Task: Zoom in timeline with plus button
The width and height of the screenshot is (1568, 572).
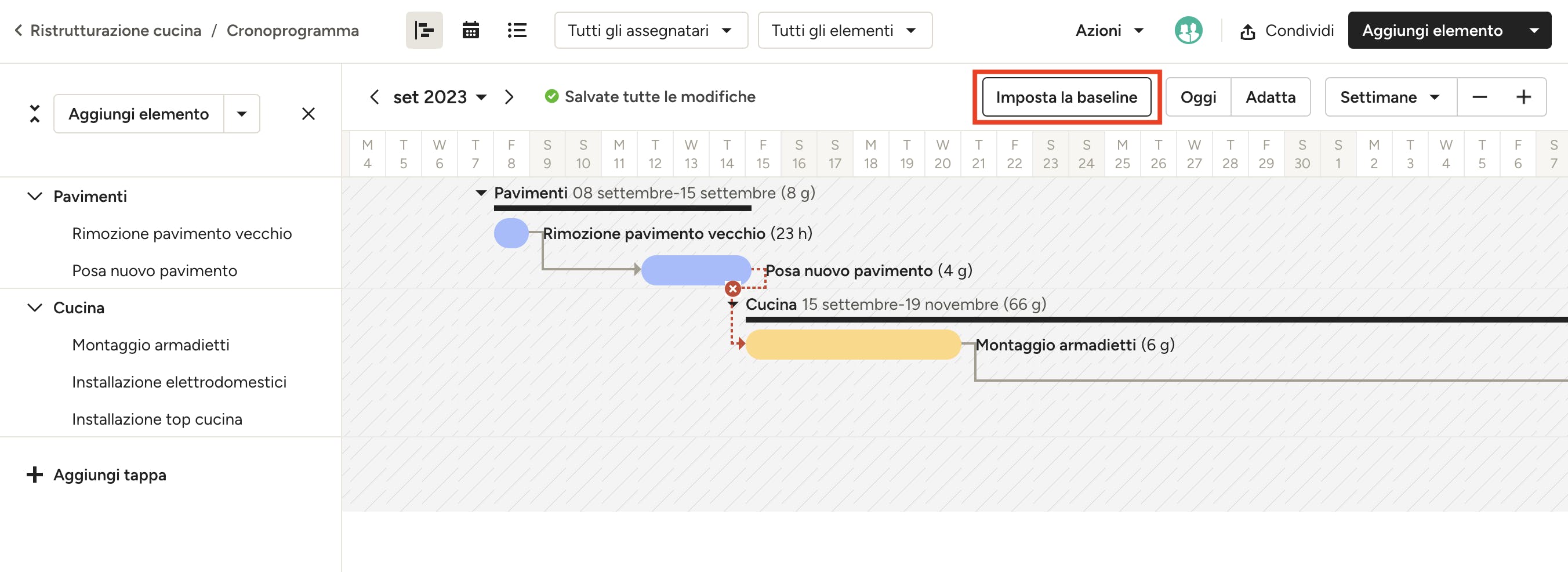Action: click(x=1523, y=97)
